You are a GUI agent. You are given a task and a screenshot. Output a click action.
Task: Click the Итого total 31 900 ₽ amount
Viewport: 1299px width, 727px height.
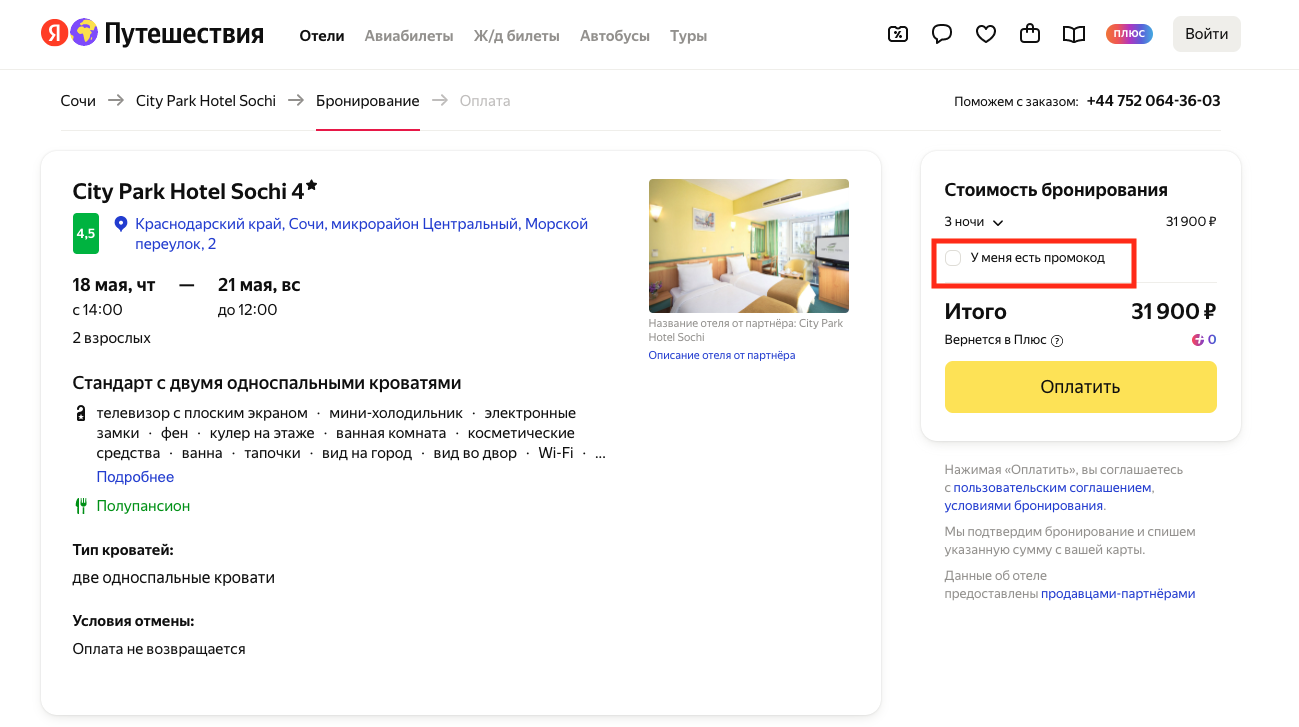click(x=1173, y=312)
